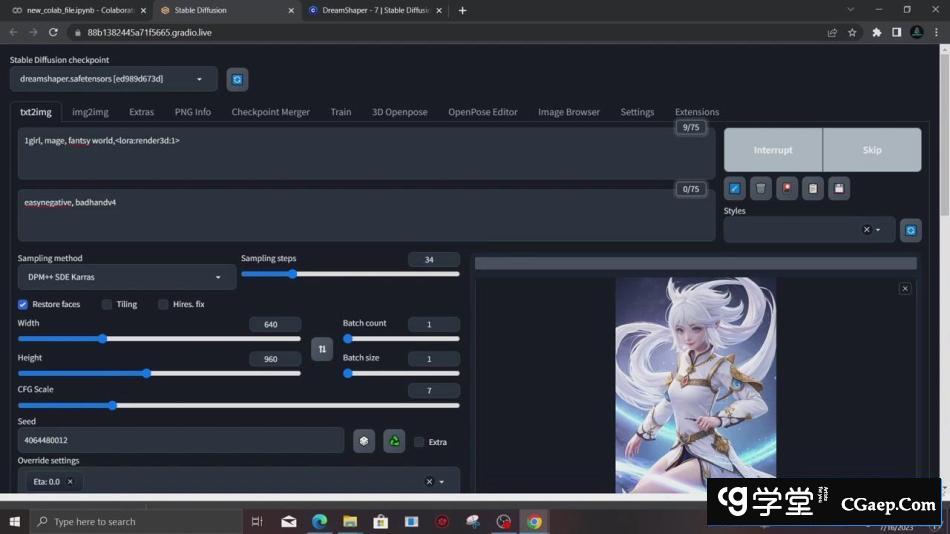Viewport: 950px width, 534px height.
Task: Open the Extensions tab
Action: tap(696, 112)
